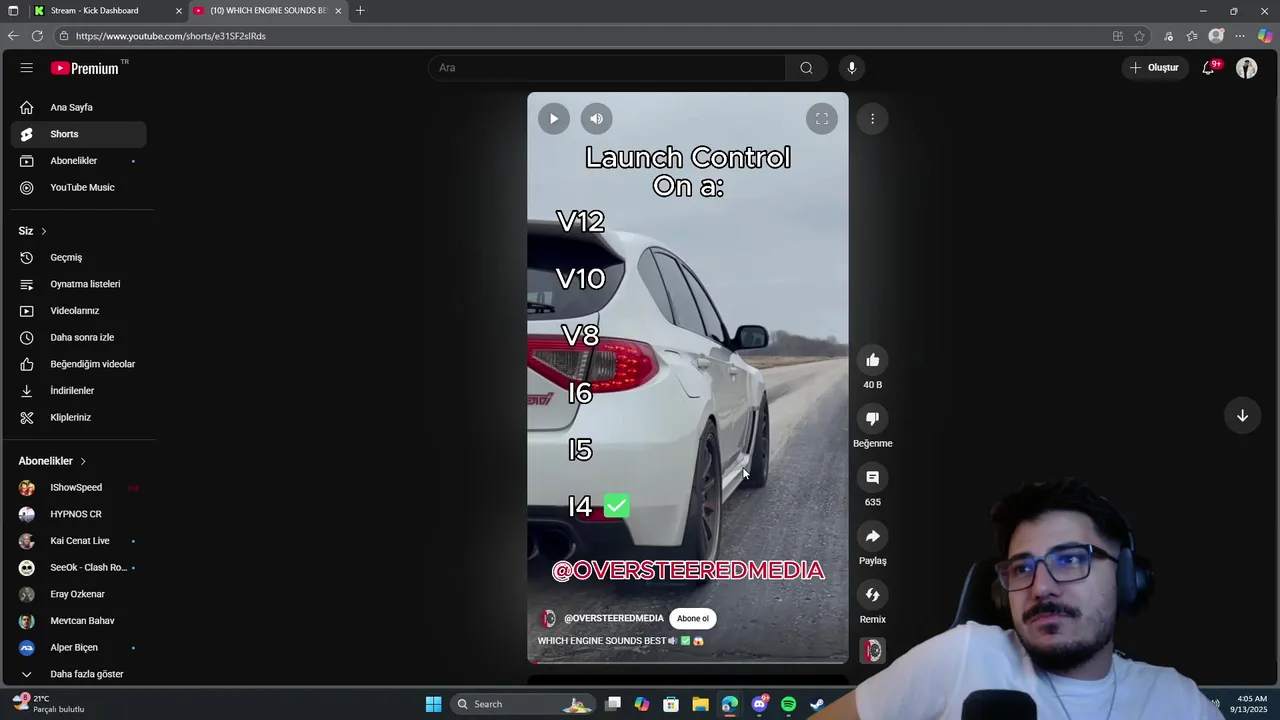Click the search magnifier button

pyautogui.click(x=806, y=68)
